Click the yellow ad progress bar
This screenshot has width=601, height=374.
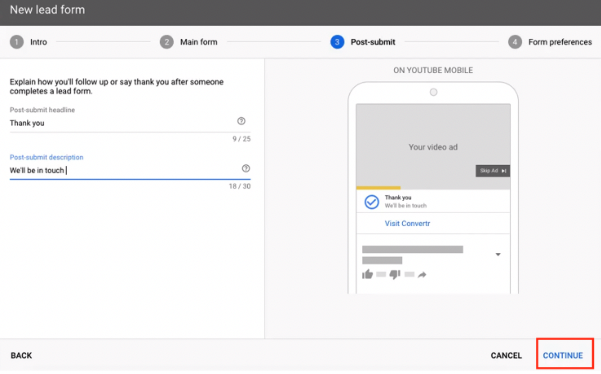378,188
